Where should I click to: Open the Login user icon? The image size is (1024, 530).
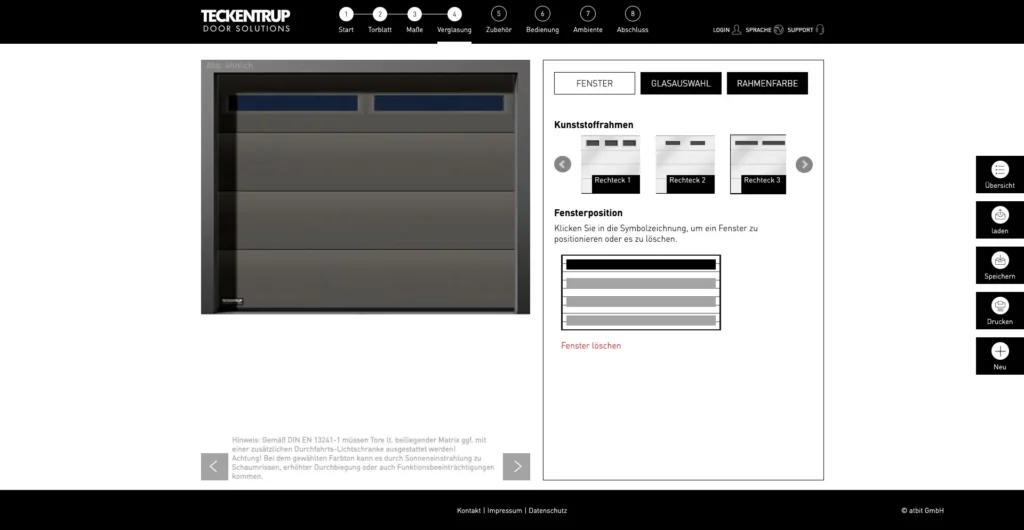click(x=736, y=30)
